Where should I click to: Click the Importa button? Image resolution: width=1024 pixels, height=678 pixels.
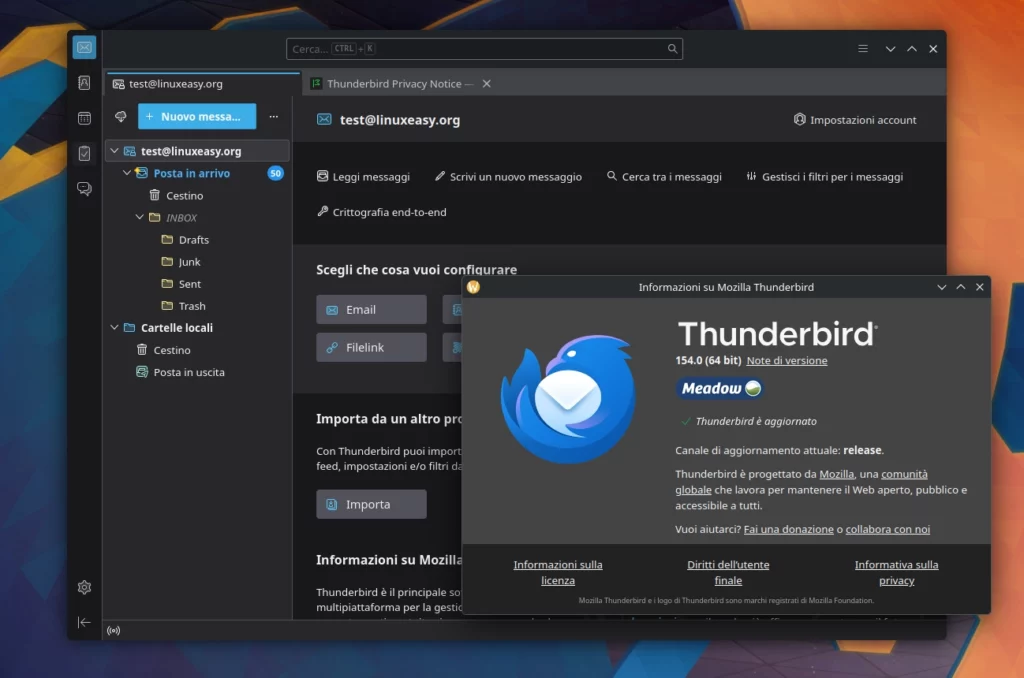coord(371,504)
